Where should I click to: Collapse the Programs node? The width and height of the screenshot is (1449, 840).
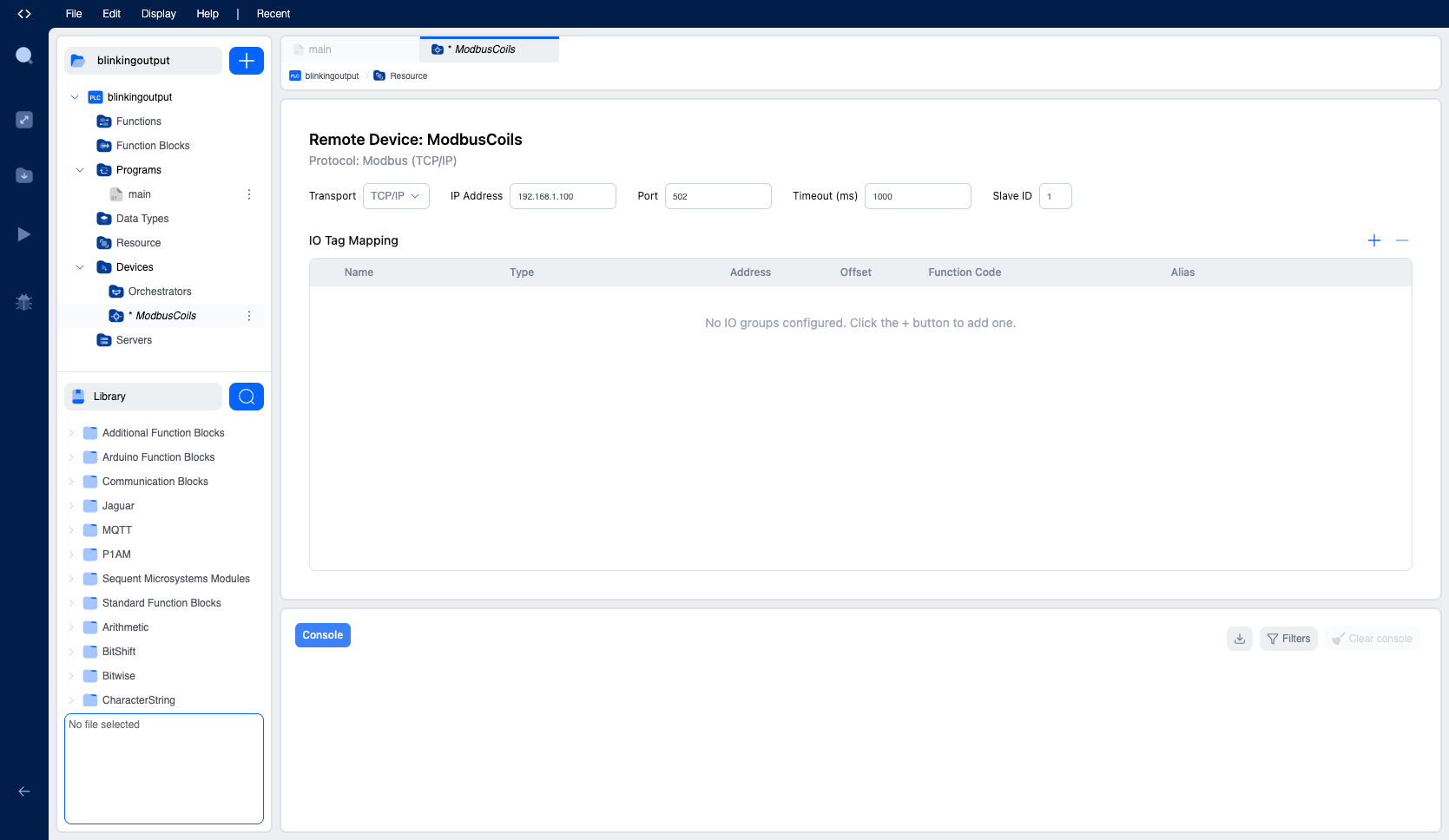80,170
